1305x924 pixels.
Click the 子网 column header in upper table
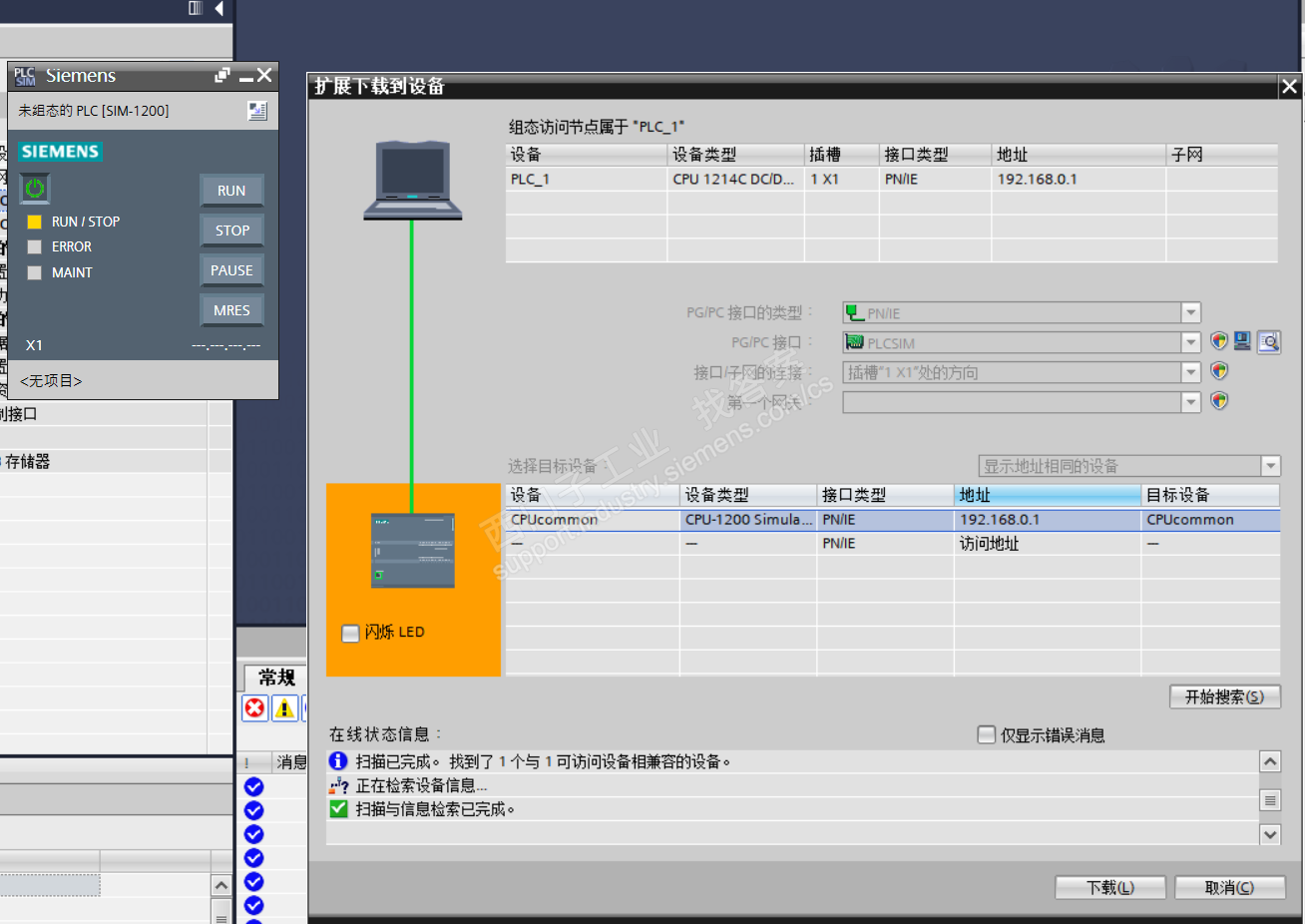[x=1222, y=155]
